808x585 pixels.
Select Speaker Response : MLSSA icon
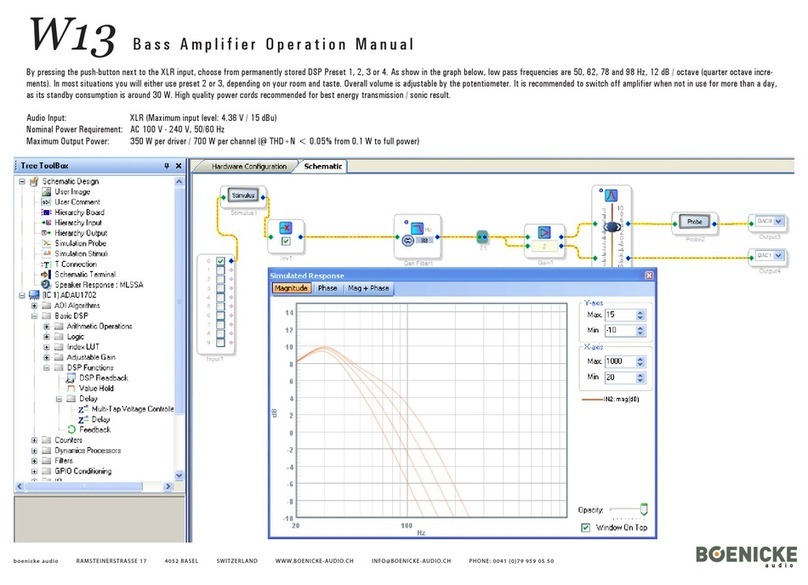(46, 285)
